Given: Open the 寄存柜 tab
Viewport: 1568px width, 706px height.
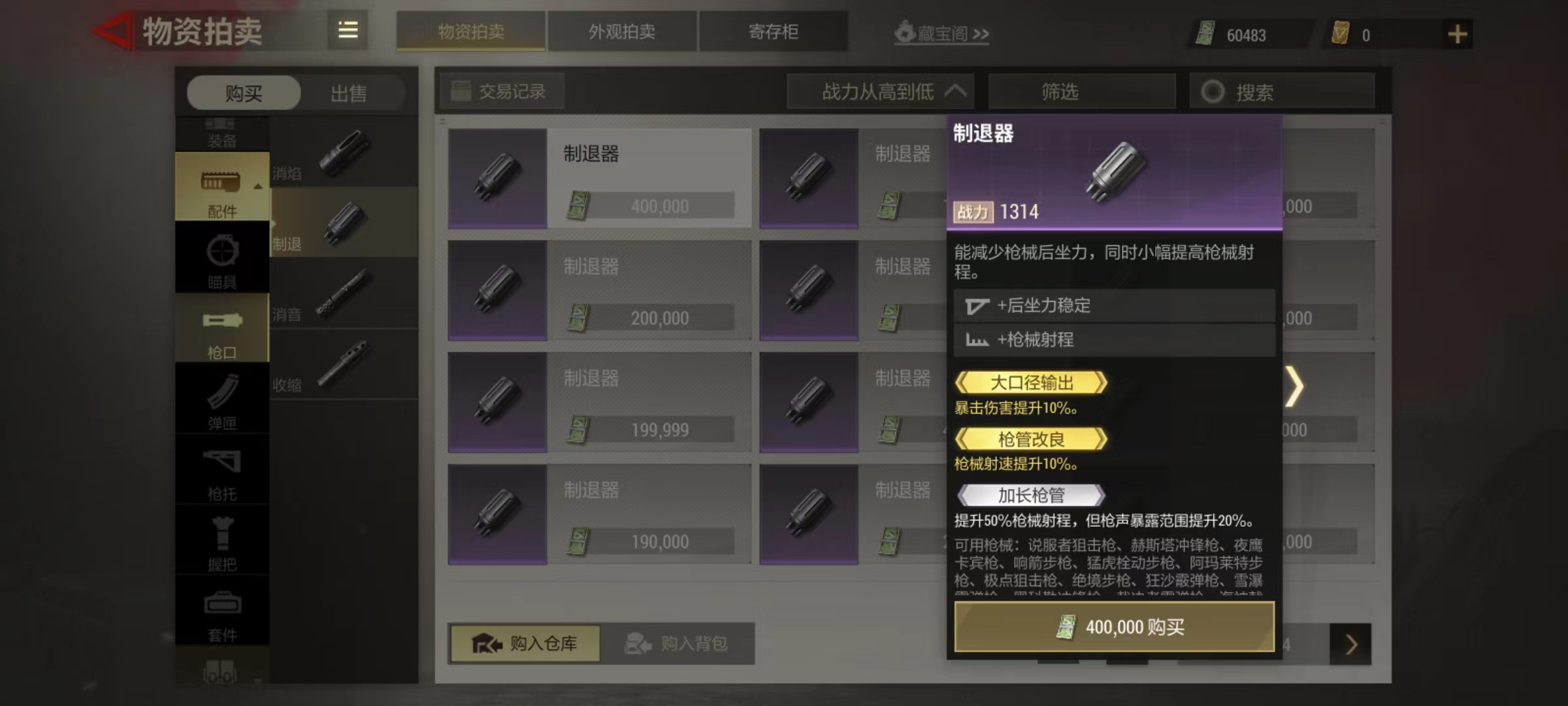Looking at the screenshot, I should [774, 31].
